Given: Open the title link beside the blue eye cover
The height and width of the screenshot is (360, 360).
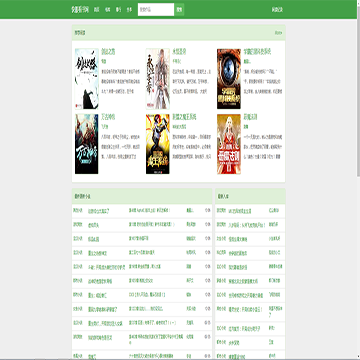Looking at the screenshot, I should pos(257,52).
